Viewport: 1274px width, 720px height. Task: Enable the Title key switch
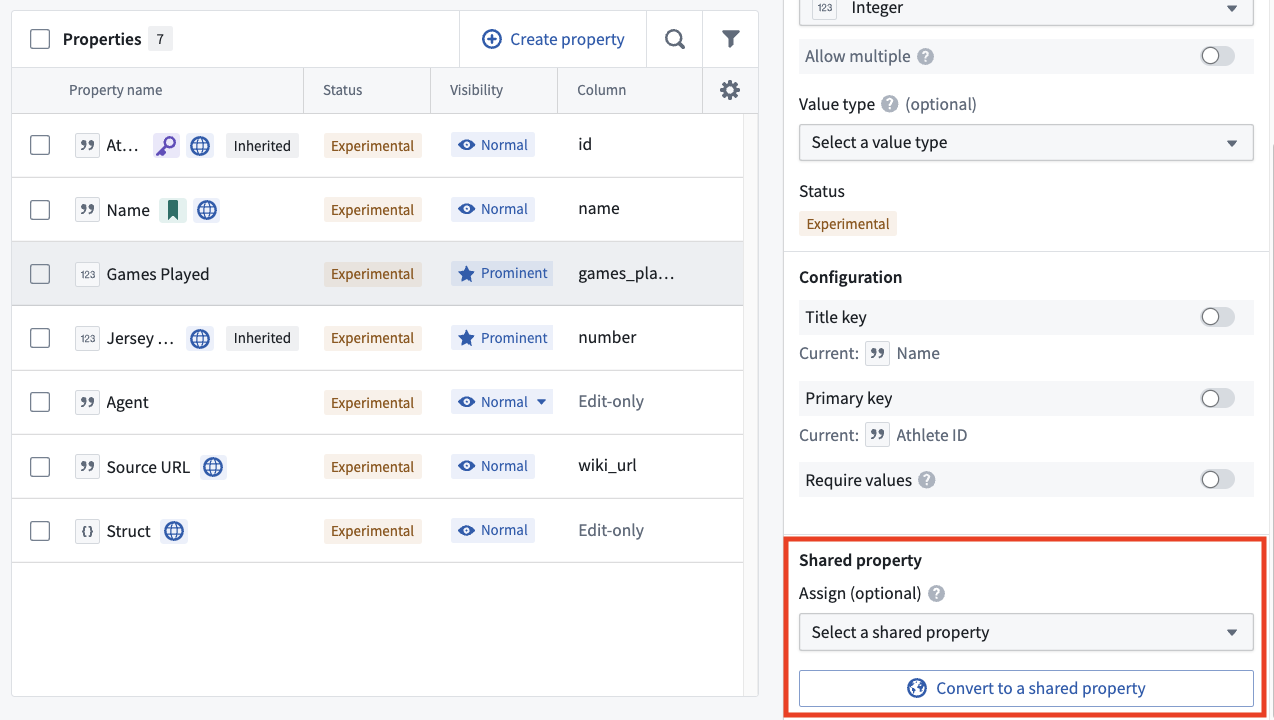click(x=1217, y=317)
